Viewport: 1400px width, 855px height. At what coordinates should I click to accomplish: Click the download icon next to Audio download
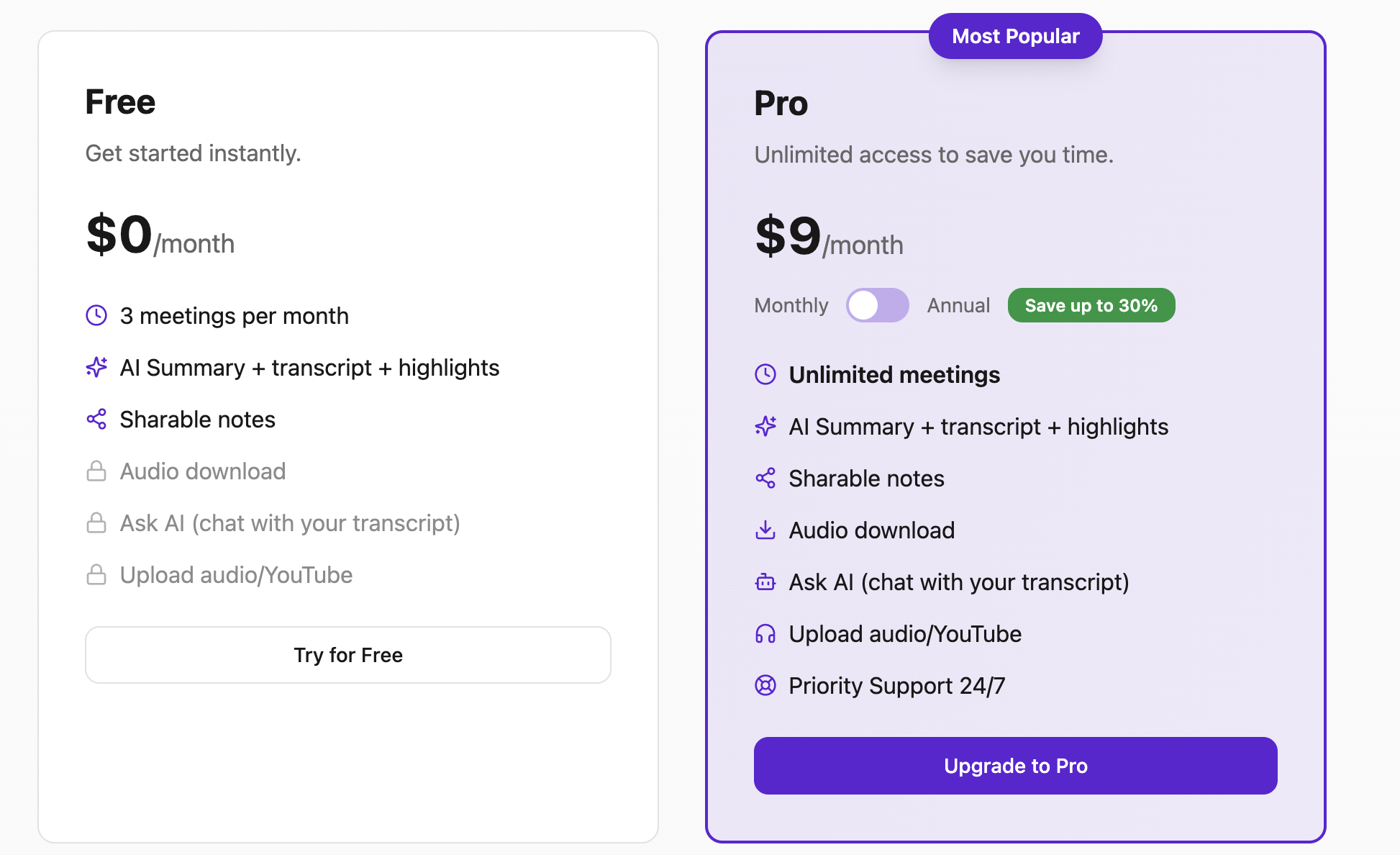pyautogui.click(x=765, y=530)
